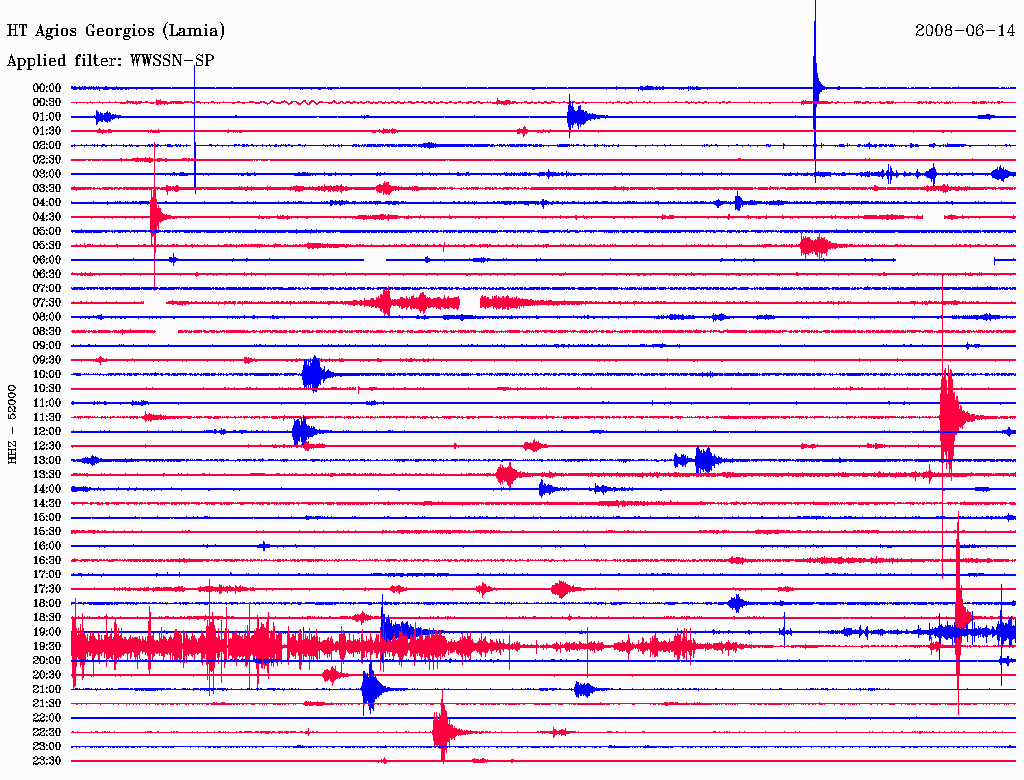Image resolution: width=1024 pixels, height=780 pixels.
Task: Click the station title 'HT Agios Georgios (Lamia)'
Action: click(116, 31)
